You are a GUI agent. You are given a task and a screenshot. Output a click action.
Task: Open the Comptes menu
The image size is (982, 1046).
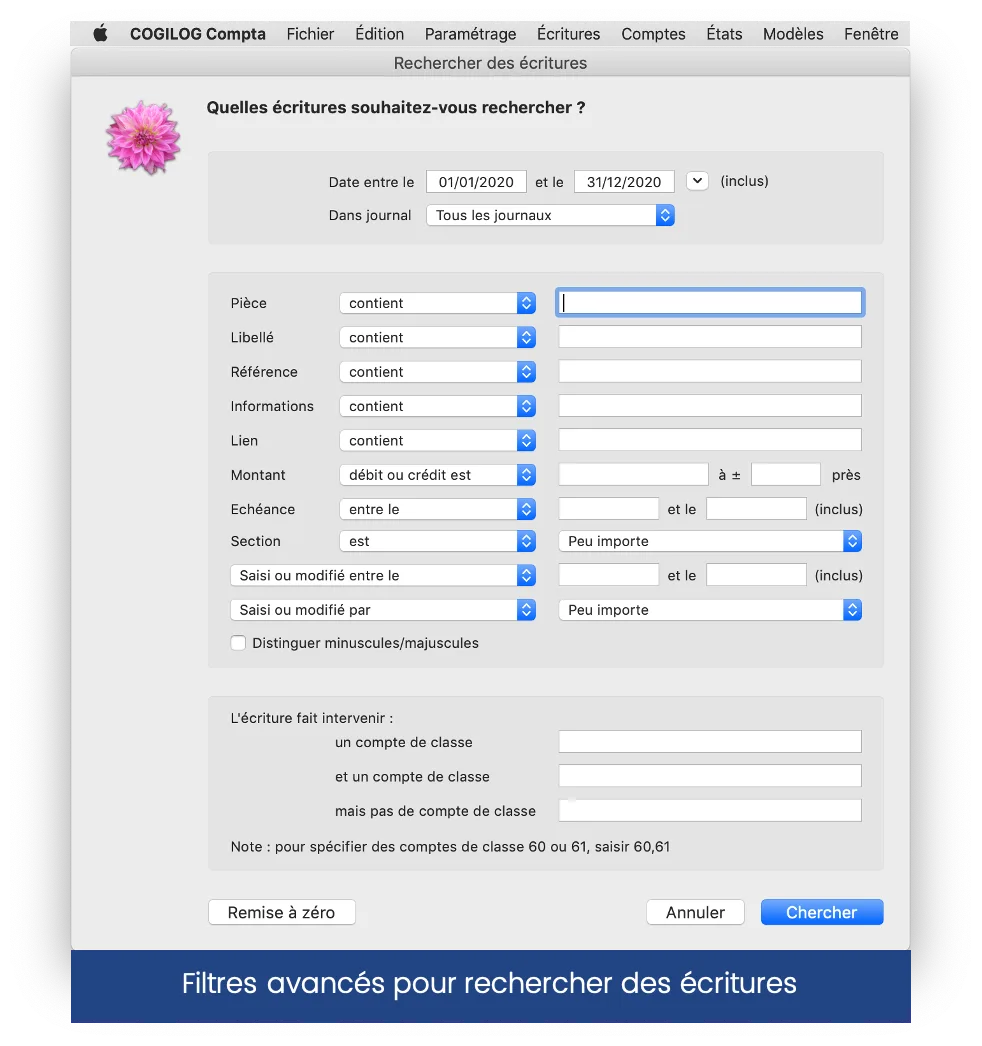tap(653, 34)
